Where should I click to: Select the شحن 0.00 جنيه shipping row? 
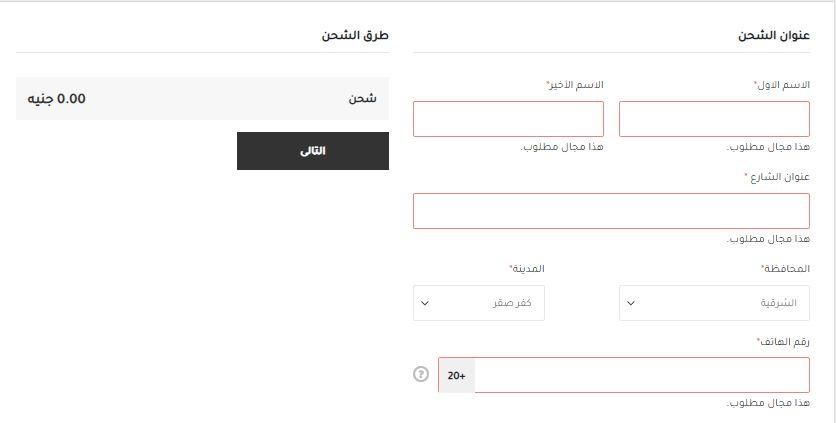[x=202, y=98]
